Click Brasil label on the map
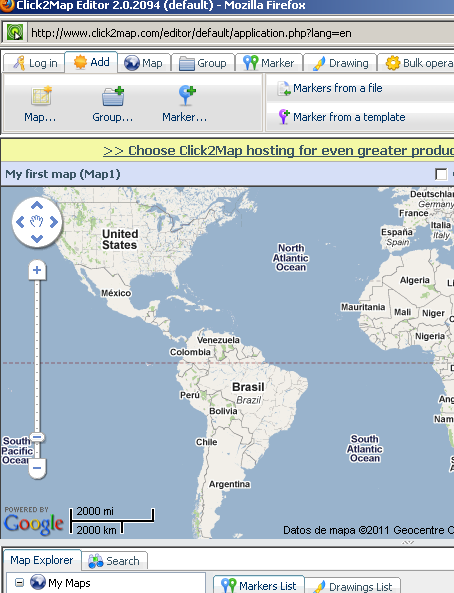Image resolution: width=454 pixels, height=593 pixels. (x=248, y=387)
